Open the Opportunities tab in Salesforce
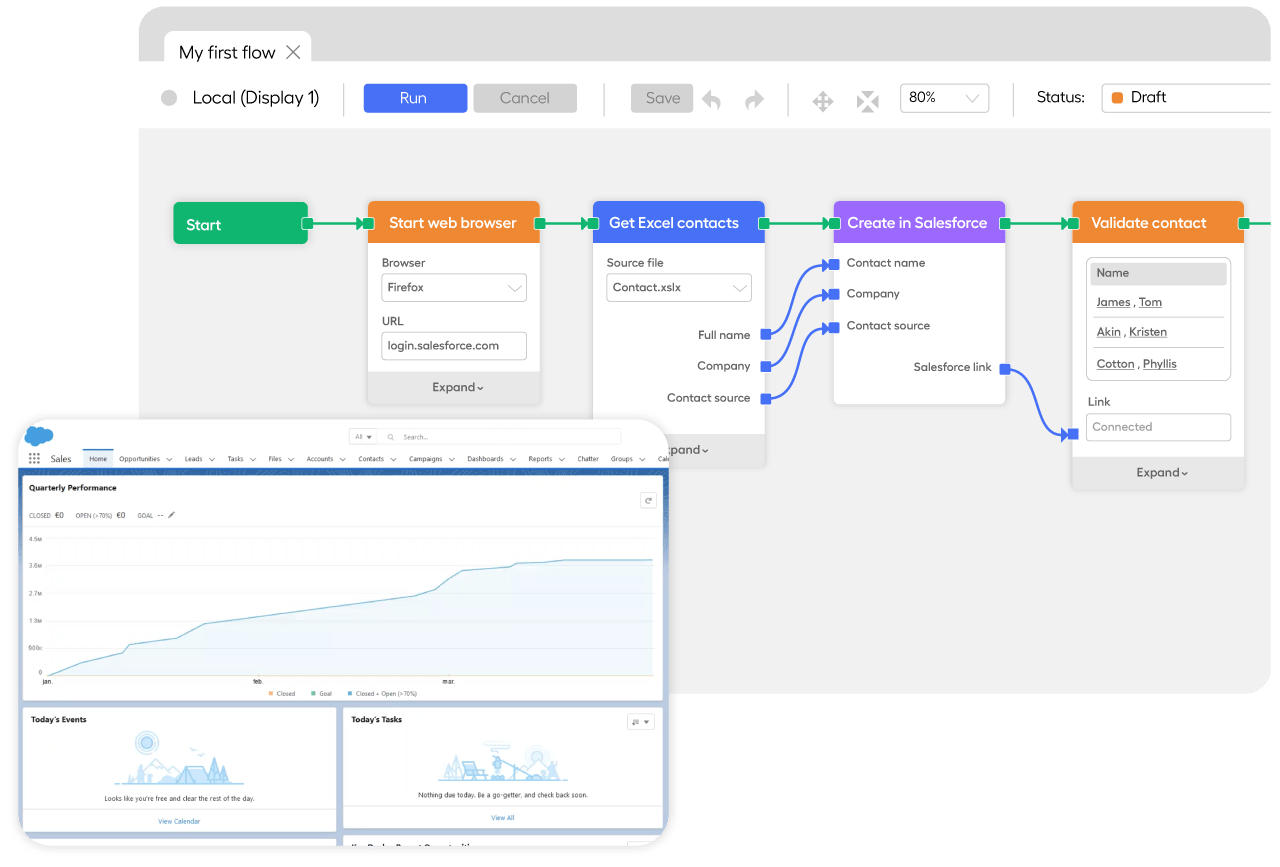The height and width of the screenshot is (867, 1280). [139, 459]
